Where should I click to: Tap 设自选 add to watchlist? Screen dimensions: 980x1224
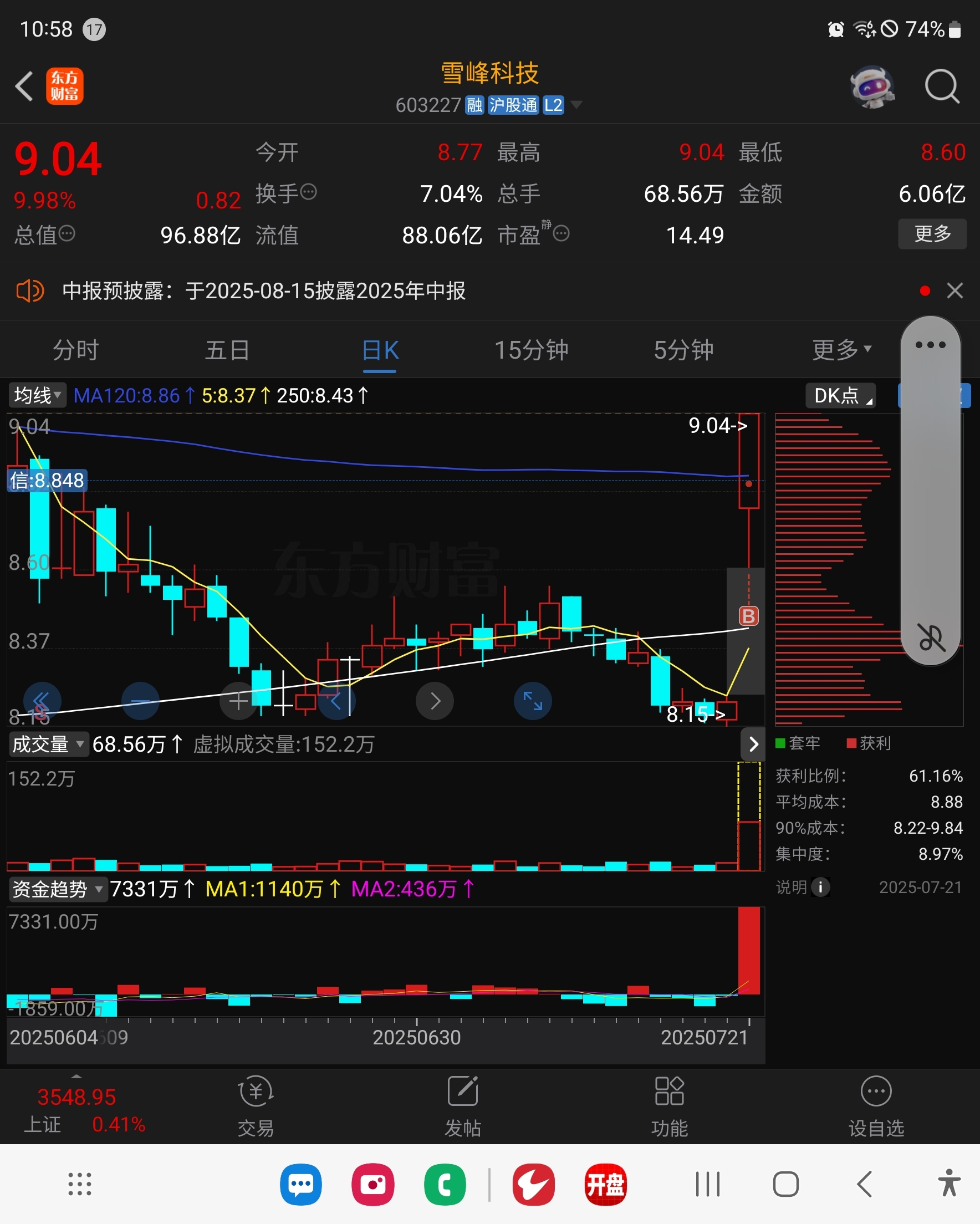click(x=876, y=1108)
